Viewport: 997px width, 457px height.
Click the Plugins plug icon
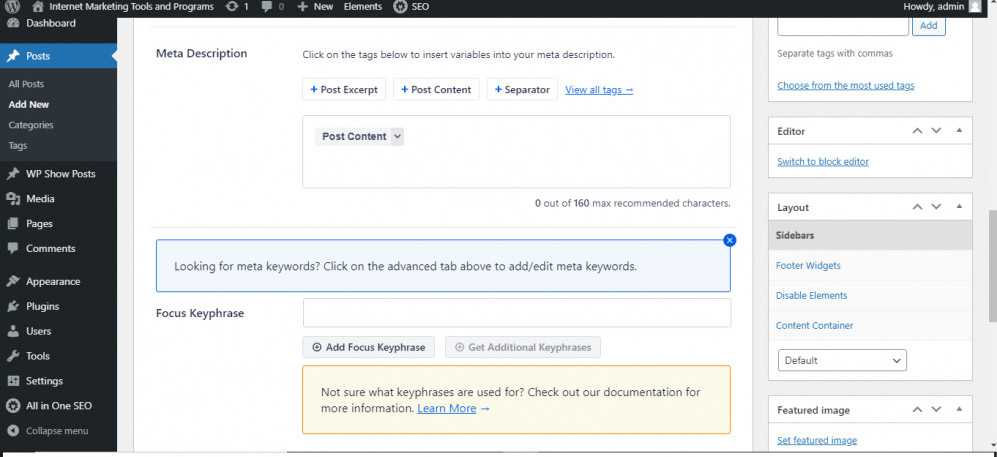pyautogui.click(x=13, y=306)
